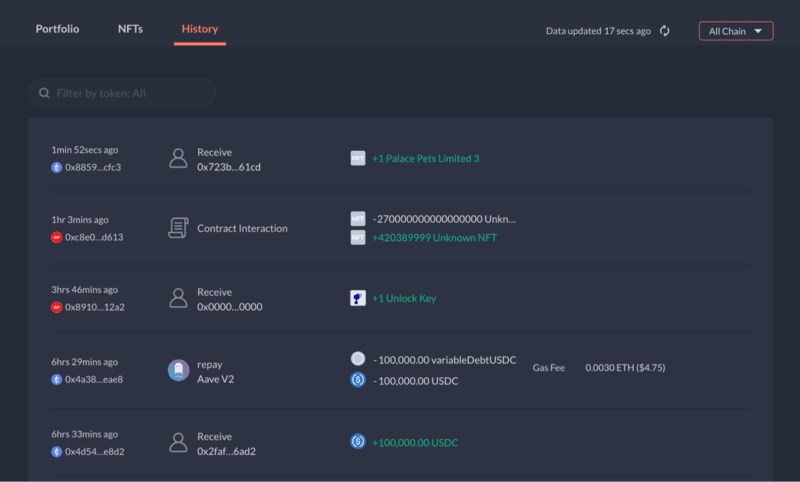Click the Ethereum icon next to 0x8859...cfc3

coord(57,167)
